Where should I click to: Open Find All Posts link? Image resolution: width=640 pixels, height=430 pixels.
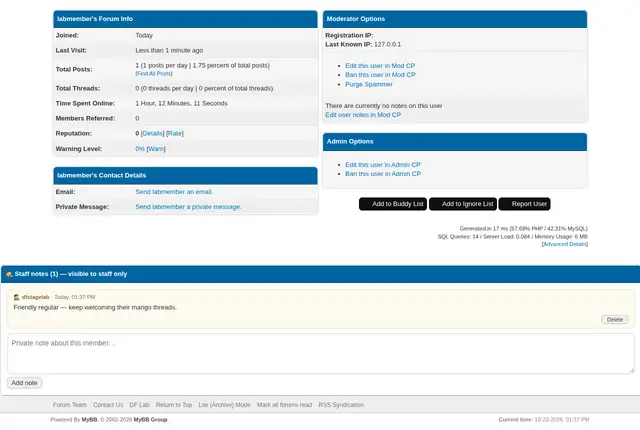pyautogui.click(x=154, y=74)
